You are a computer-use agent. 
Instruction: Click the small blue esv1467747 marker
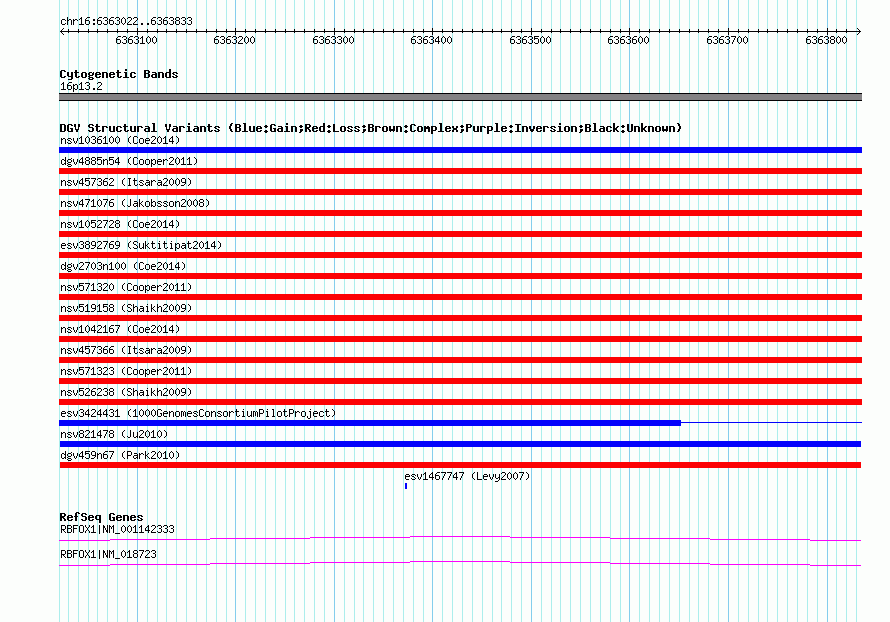(406, 486)
